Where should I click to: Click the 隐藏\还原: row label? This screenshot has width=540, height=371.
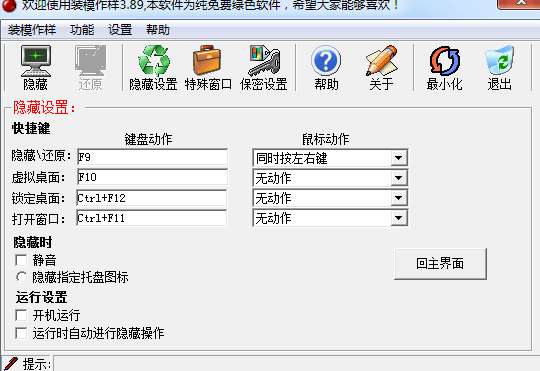click(x=41, y=156)
